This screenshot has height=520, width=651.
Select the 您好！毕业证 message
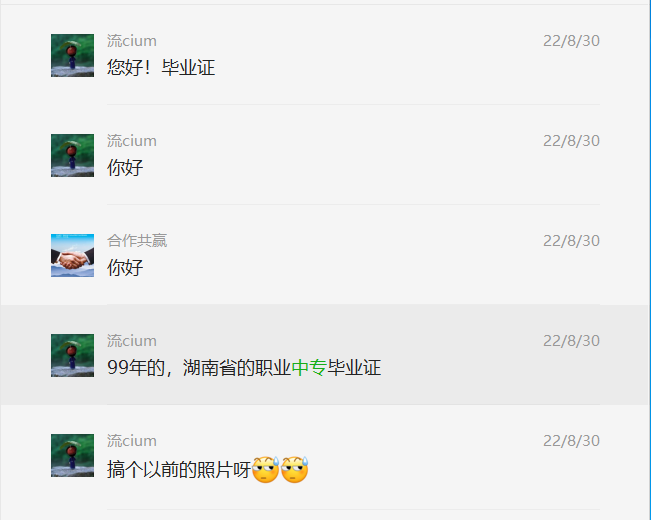(161, 68)
